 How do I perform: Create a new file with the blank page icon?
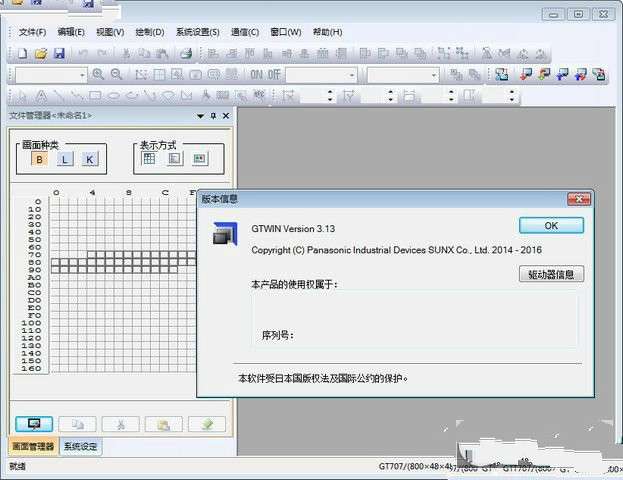pyautogui.click(x=22, y=53)
